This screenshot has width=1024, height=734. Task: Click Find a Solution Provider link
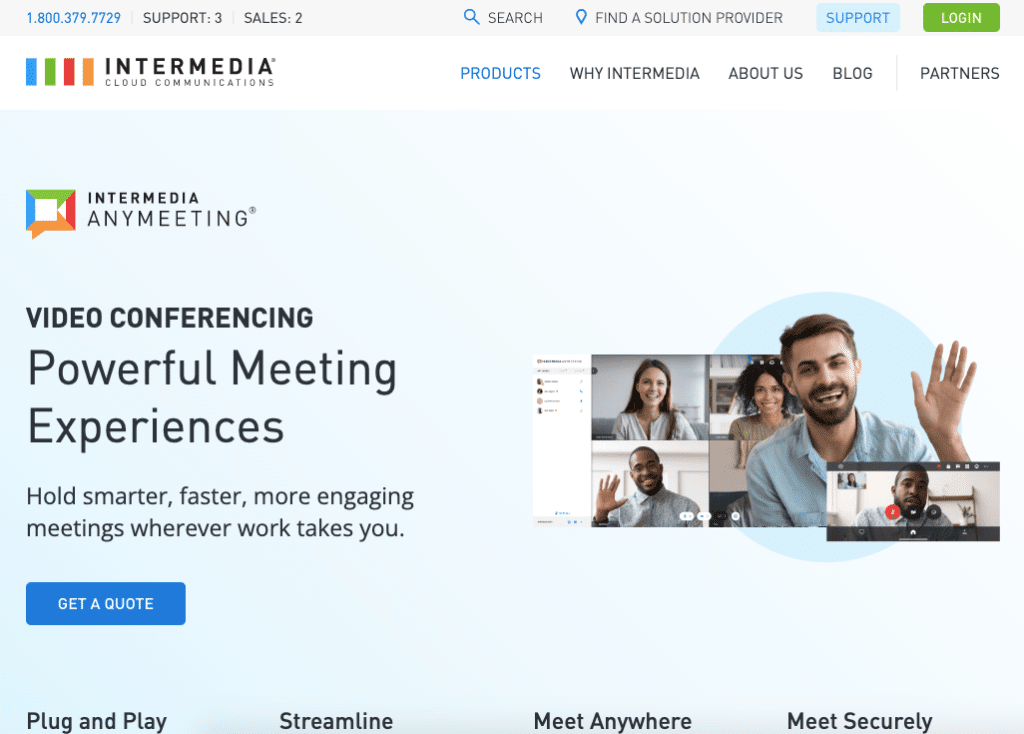click(688, 18)
